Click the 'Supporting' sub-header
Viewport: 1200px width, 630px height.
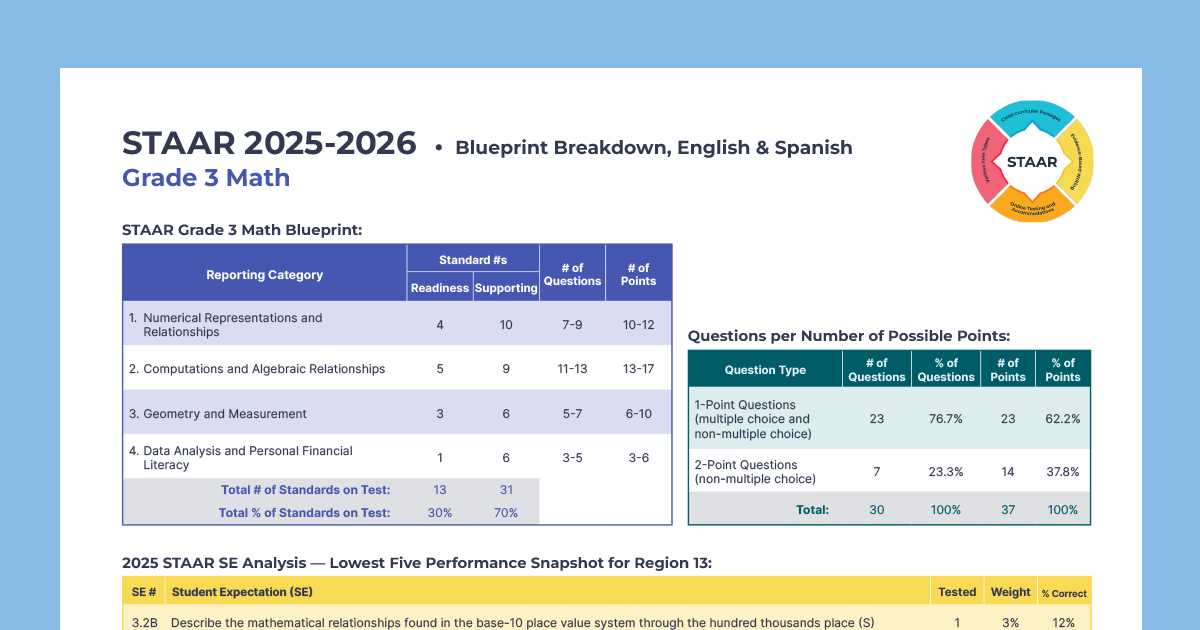(x=506, y=288)
